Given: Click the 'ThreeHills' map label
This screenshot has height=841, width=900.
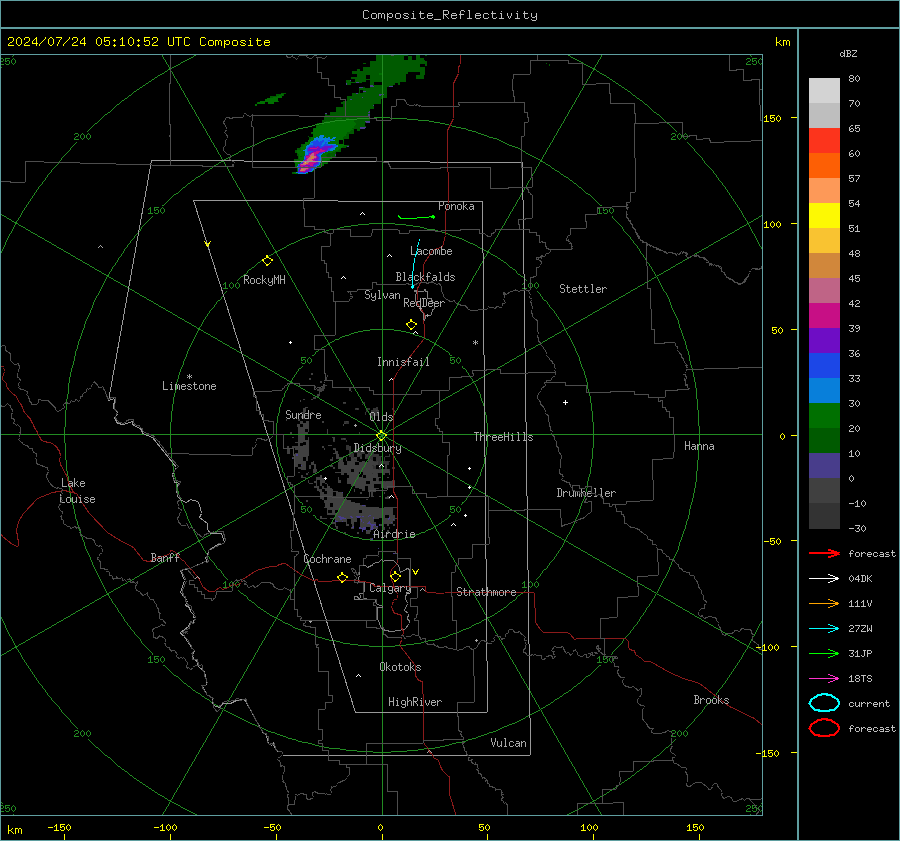Looking at the screenshot, I should (503, 437).
